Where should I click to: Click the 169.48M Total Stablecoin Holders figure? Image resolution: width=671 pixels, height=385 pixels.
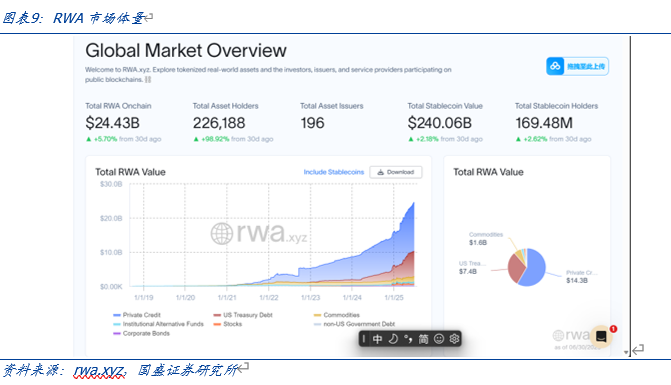point(544,123)
